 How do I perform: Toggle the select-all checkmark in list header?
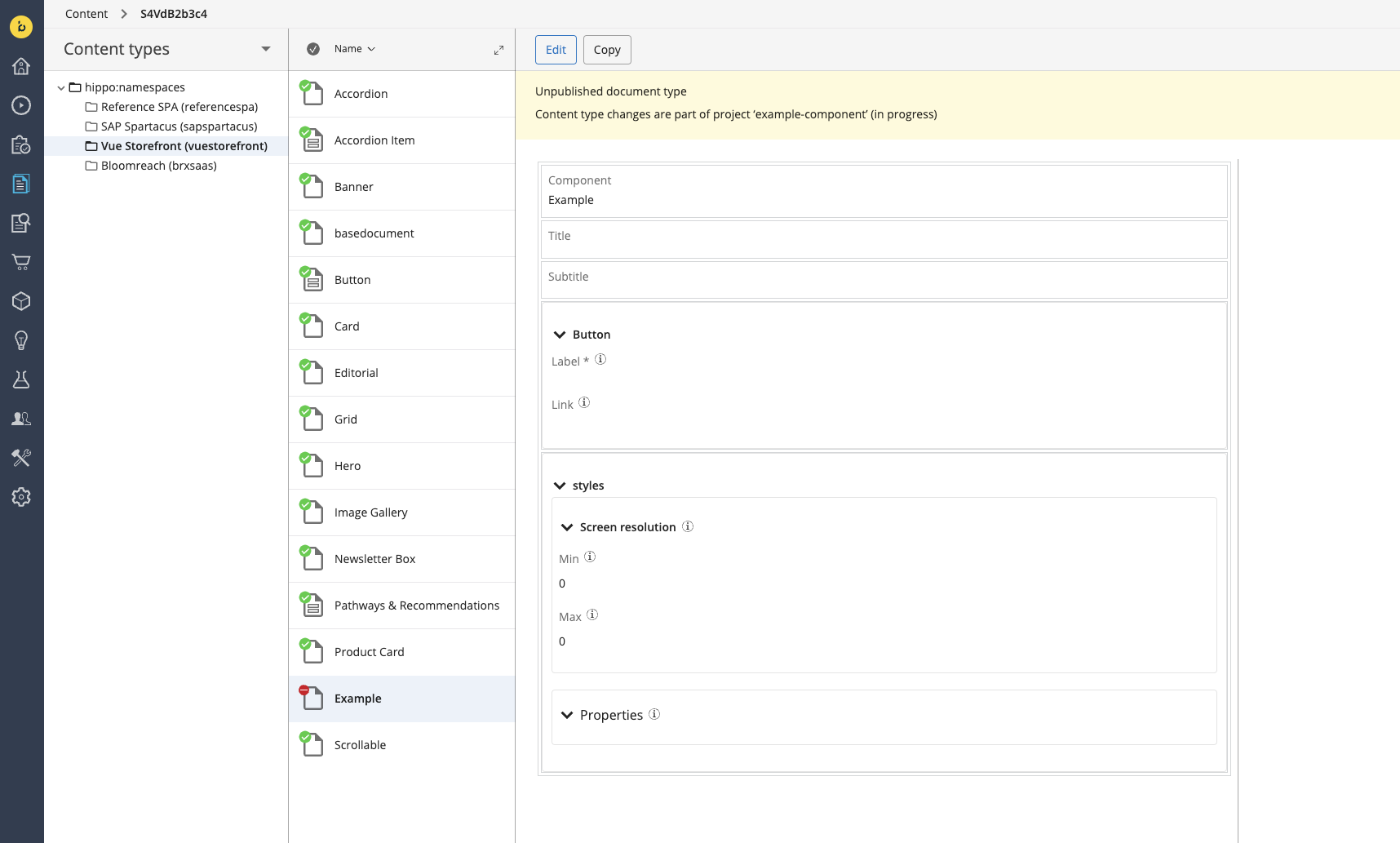click(313, 49)
